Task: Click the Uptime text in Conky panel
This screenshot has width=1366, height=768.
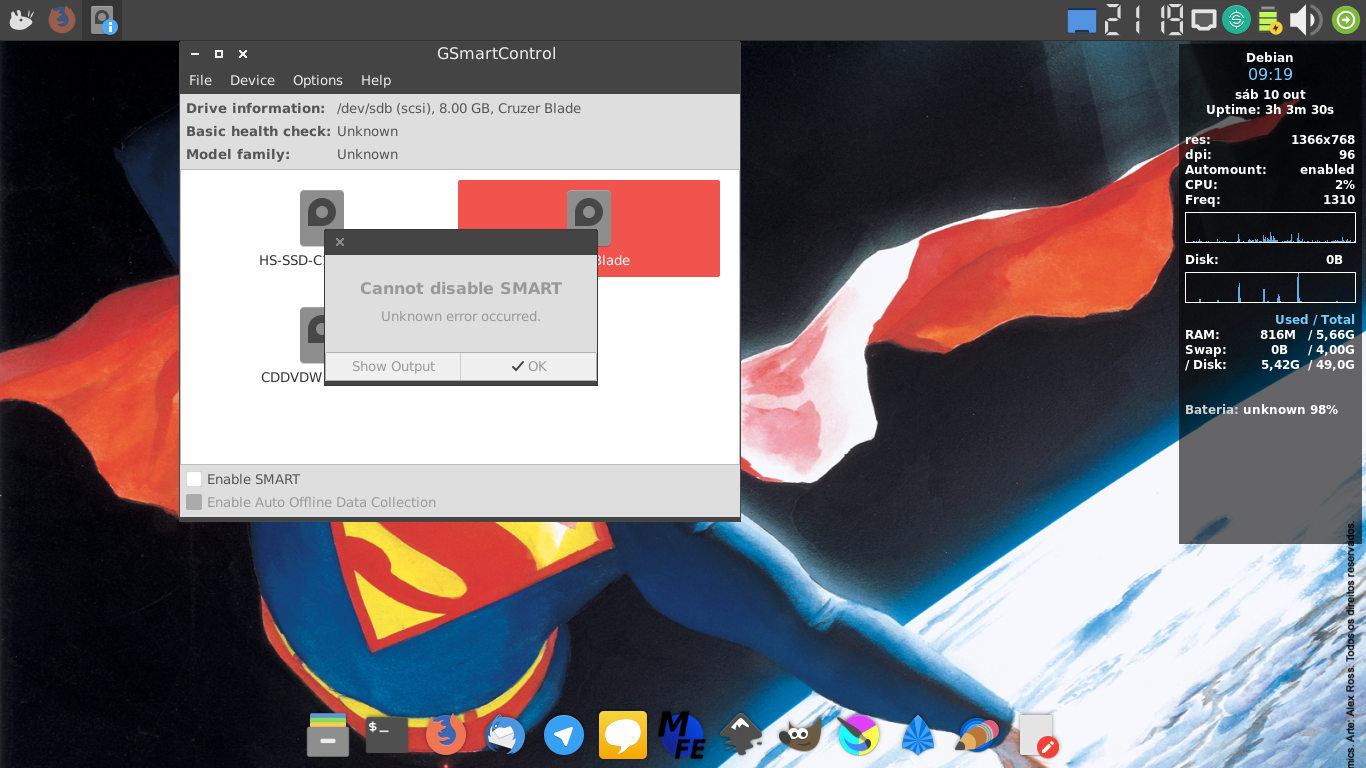Action: (1270, 110)
